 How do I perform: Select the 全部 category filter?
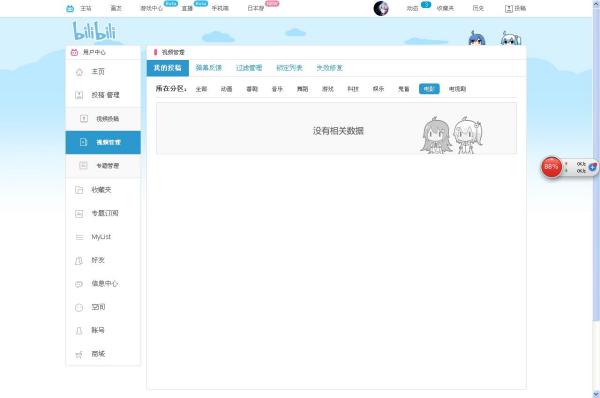pos(201,89)
